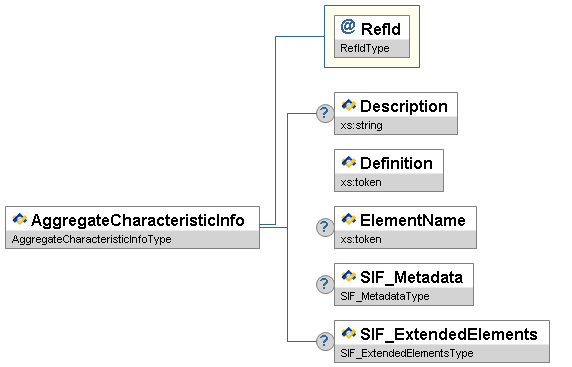Click the optional question mark beside SIF_ExtendedElements
The image size is (572, 367).
tap(325, 341)
